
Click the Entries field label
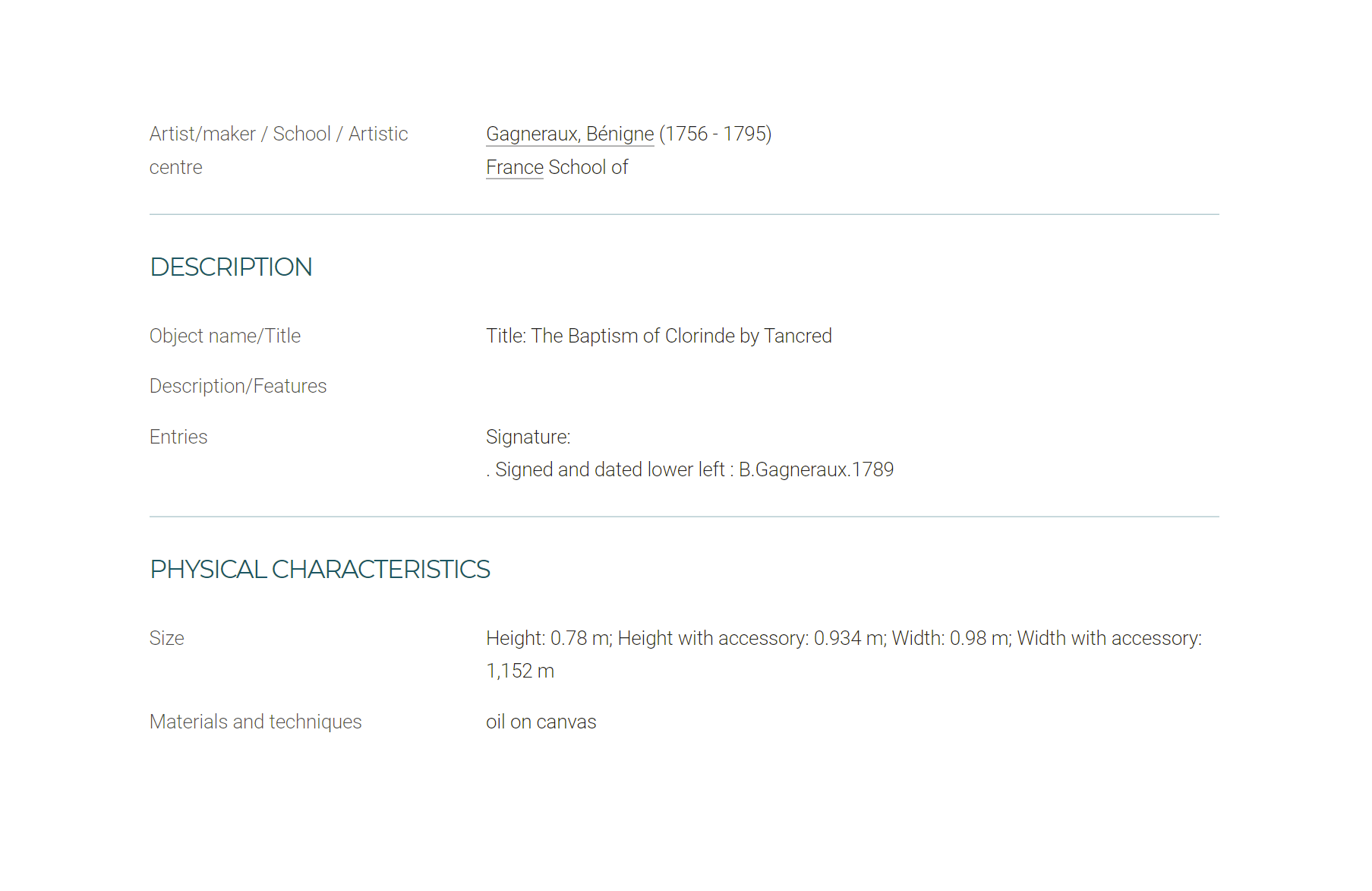coord(178,437)
